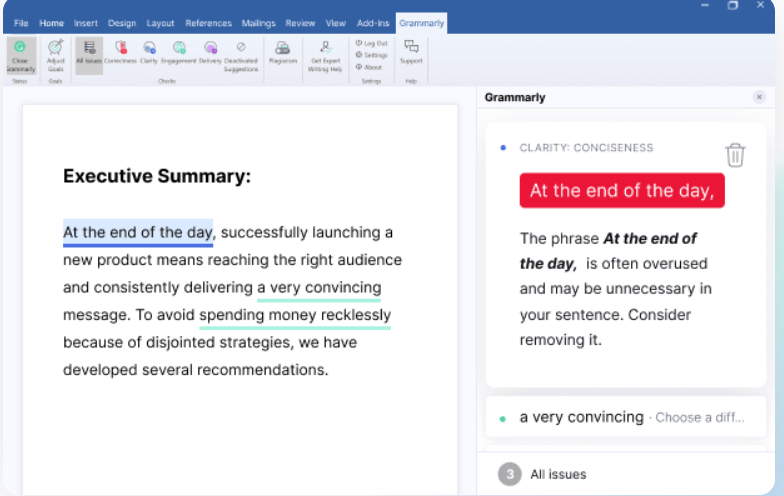
Task: Switch to the Design tab
Action: (122, 23)
